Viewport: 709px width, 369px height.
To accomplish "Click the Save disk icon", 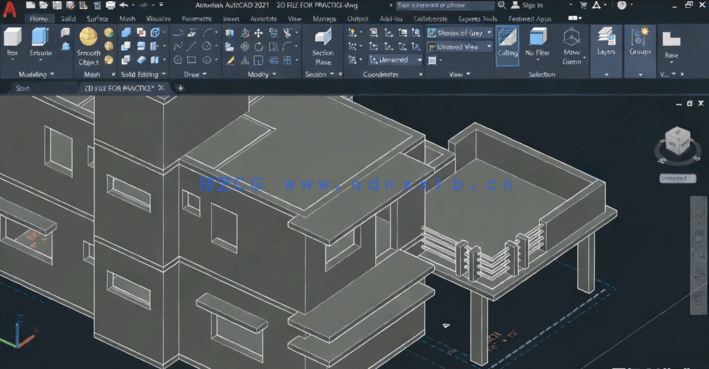I will tap(57, 5).
